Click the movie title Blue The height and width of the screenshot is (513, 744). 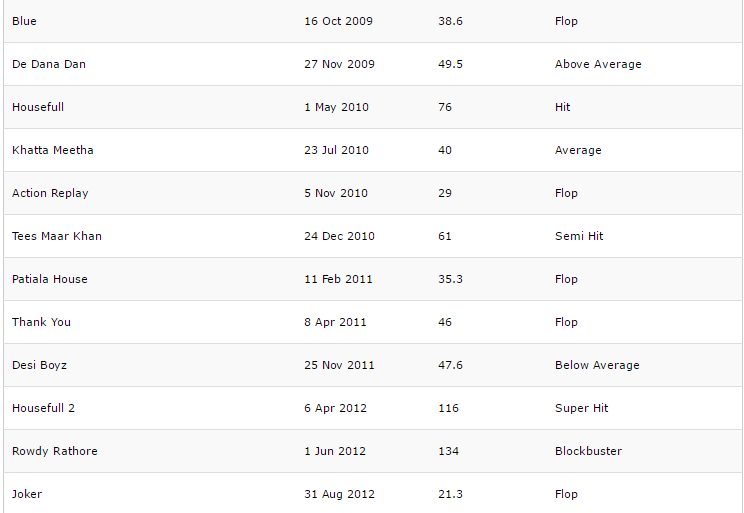coord(24,21)
